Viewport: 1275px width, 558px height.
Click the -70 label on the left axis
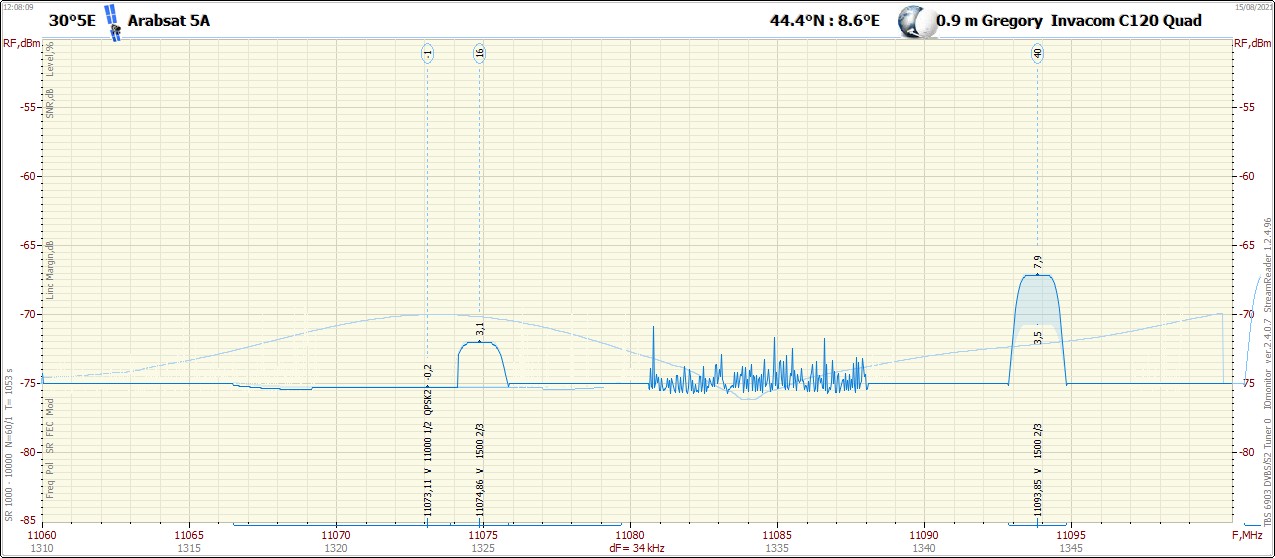click(29, 314)
